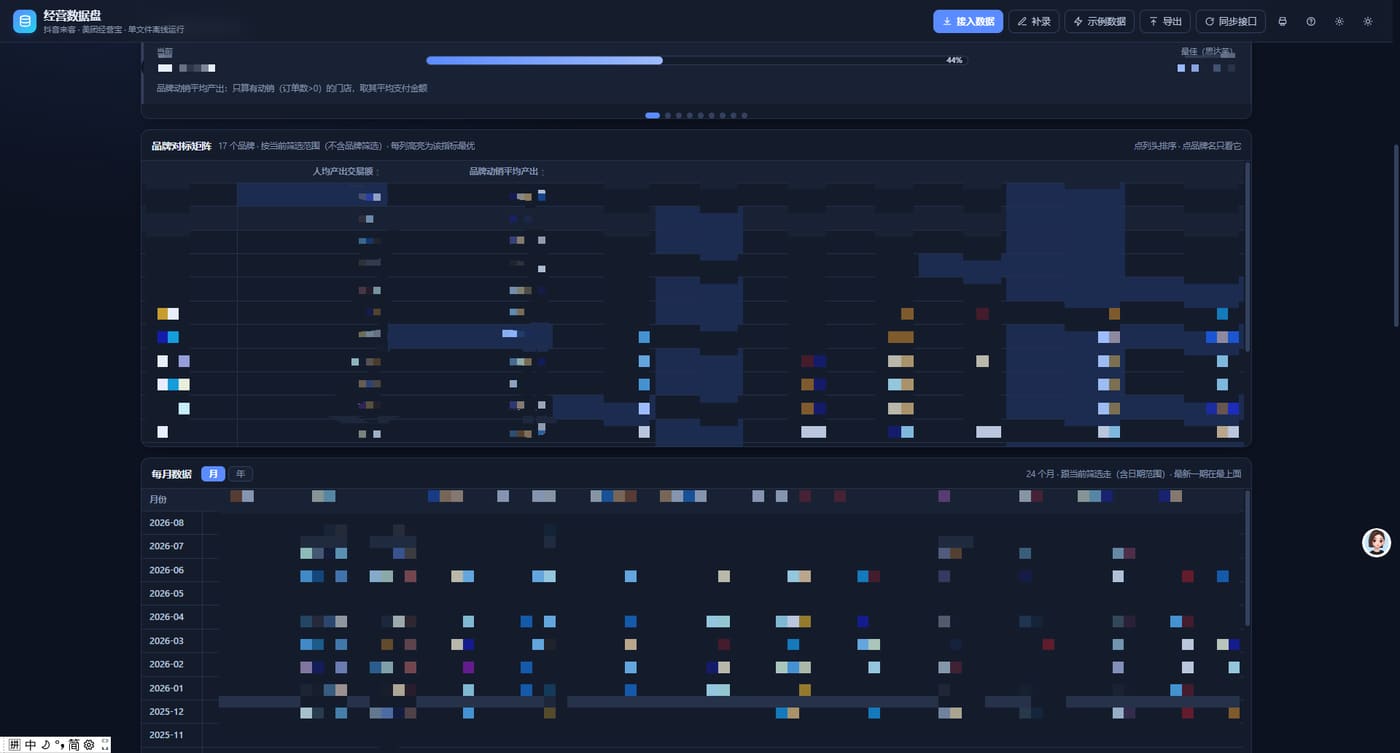Viewport: 1400px width, 753px height.
Task: Click the 月份 column header
Action: [159, 499]
